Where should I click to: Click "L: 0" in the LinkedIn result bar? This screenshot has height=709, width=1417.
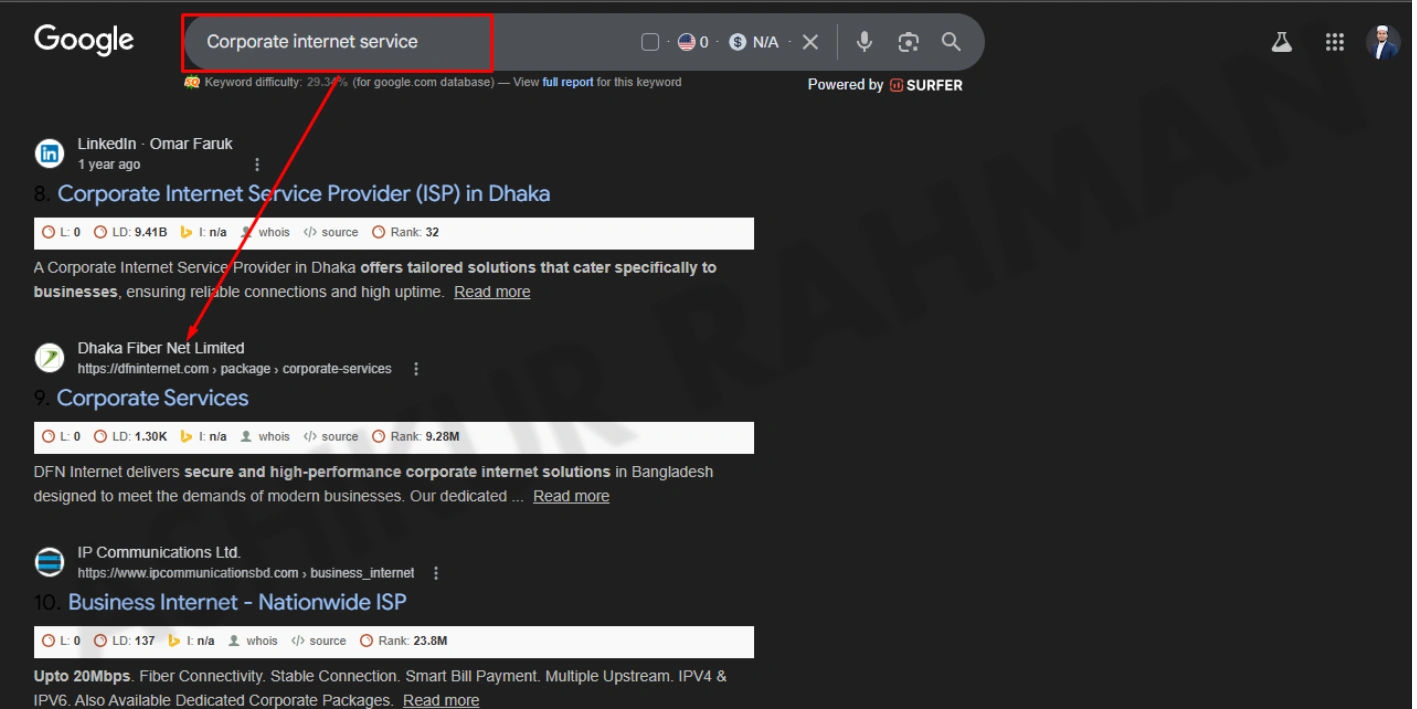click(61, 232)
